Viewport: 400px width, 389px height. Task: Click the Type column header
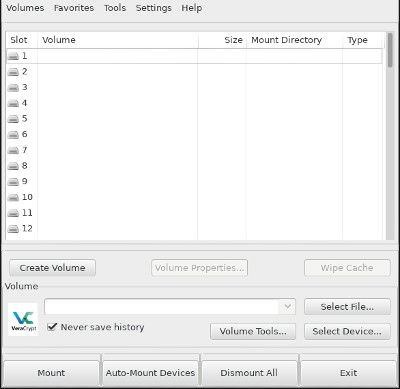(363, 40)
